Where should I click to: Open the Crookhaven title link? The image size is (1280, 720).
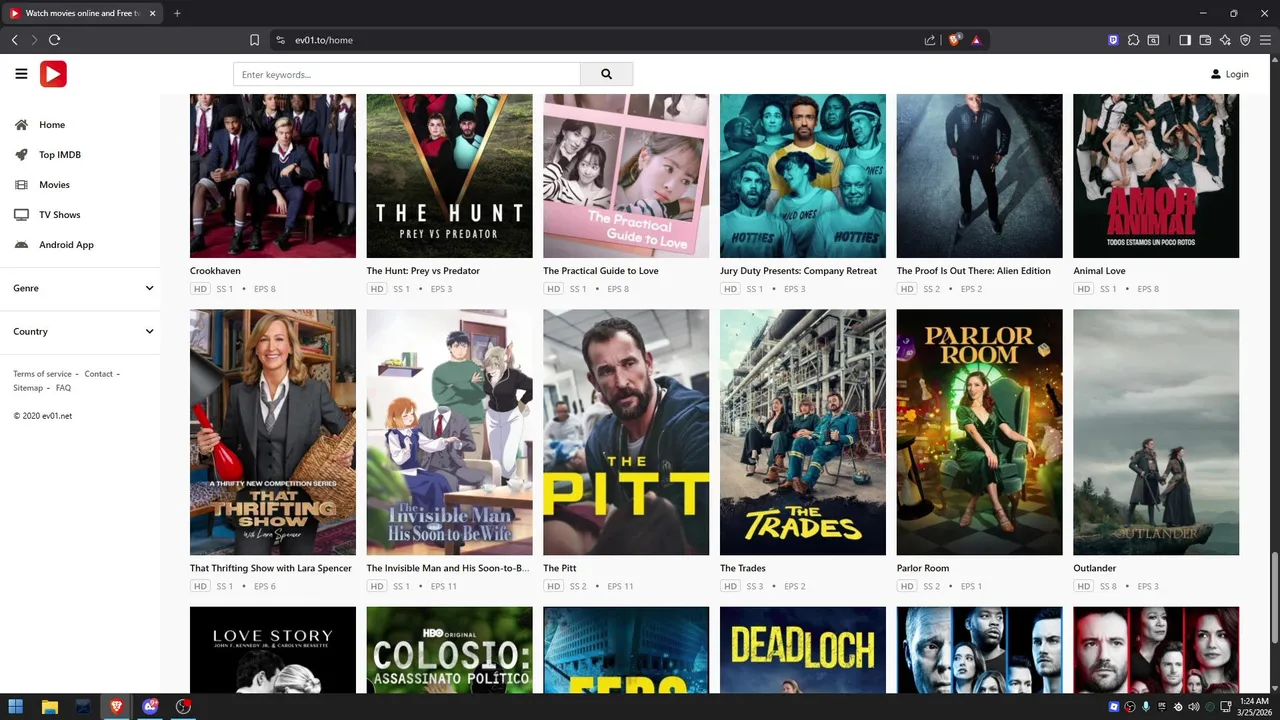click(x=215, y=271)
